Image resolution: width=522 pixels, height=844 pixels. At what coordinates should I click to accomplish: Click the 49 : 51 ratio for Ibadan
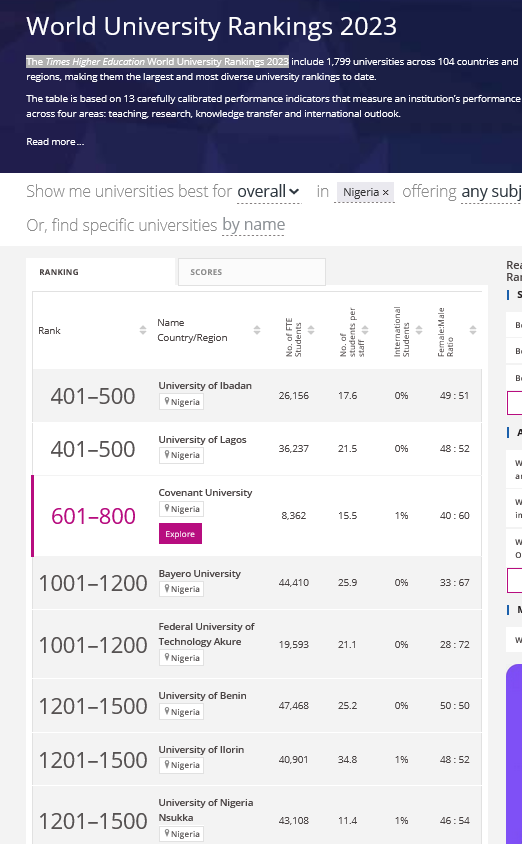(x=455, y=396)
